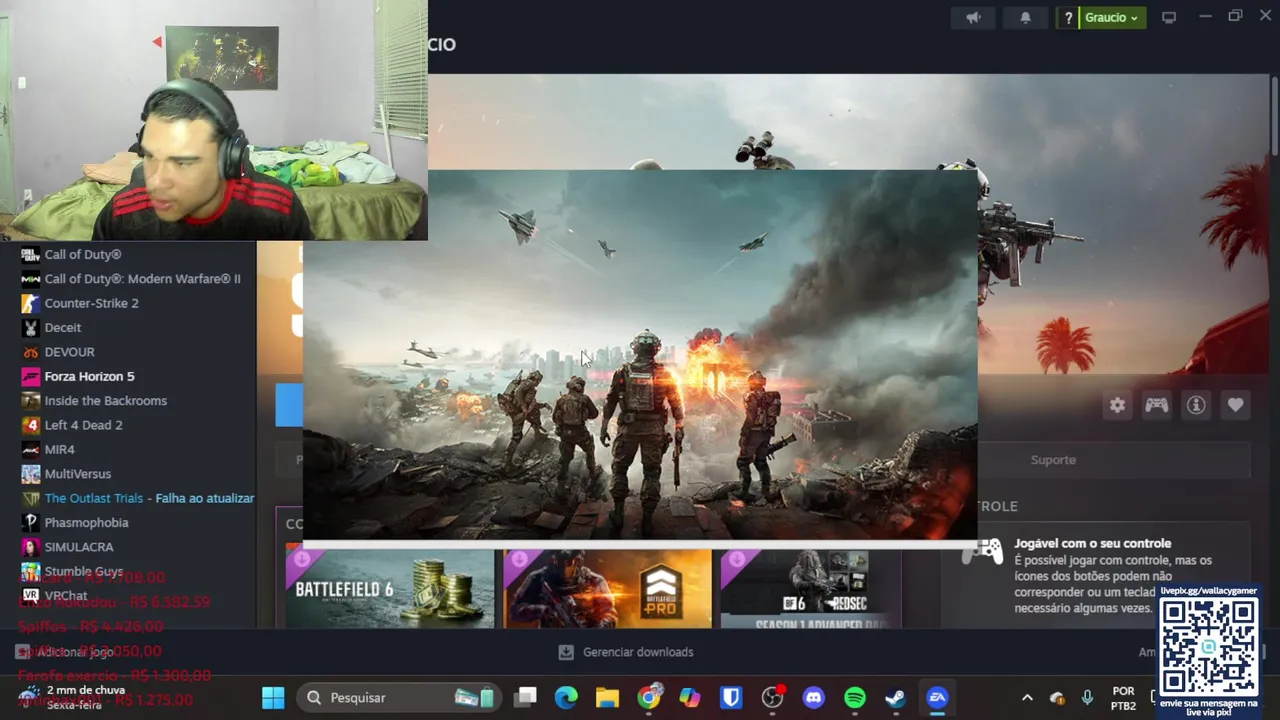The width and height of the screenshot is (1280, 720).
Task: Open EA app from taskbar
Action: [937, 698]
